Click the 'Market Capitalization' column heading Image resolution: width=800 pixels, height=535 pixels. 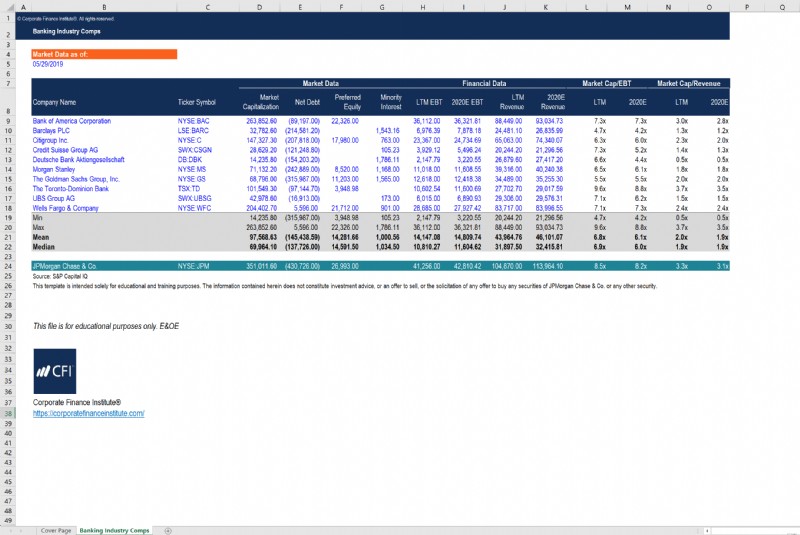pyautogui.click(x=261, y=102)
